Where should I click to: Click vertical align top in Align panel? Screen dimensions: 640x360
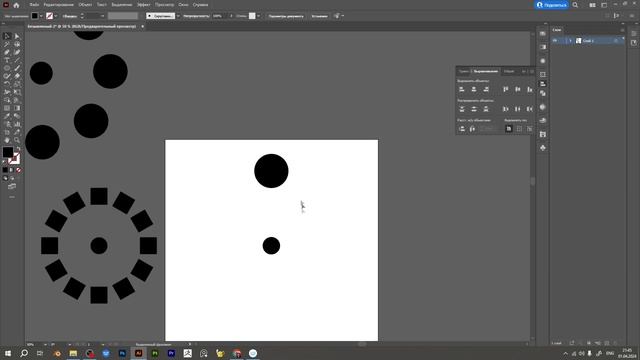tap(506, 89)
